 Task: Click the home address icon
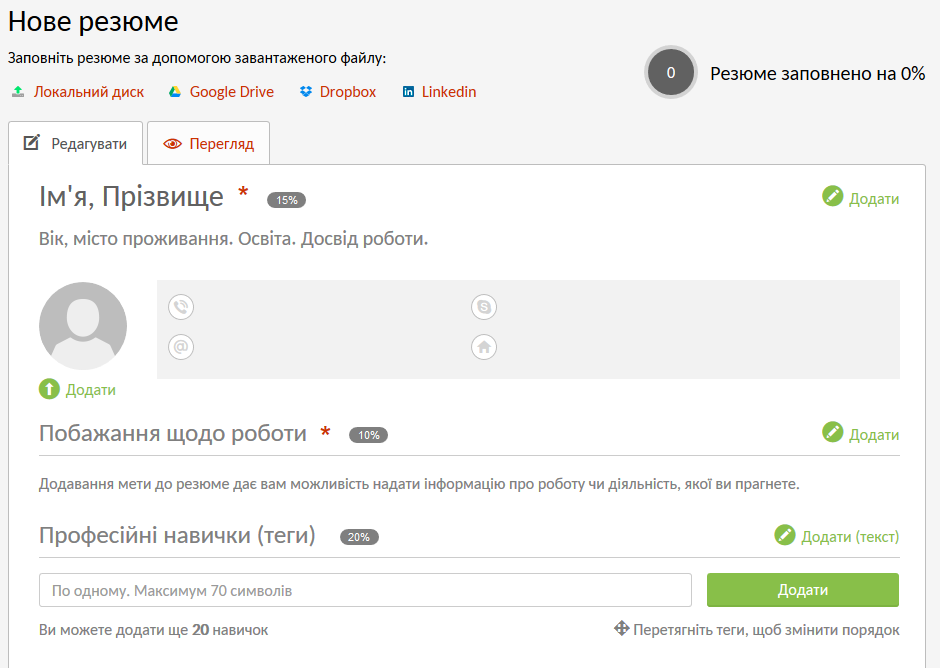tap(484, 347)
